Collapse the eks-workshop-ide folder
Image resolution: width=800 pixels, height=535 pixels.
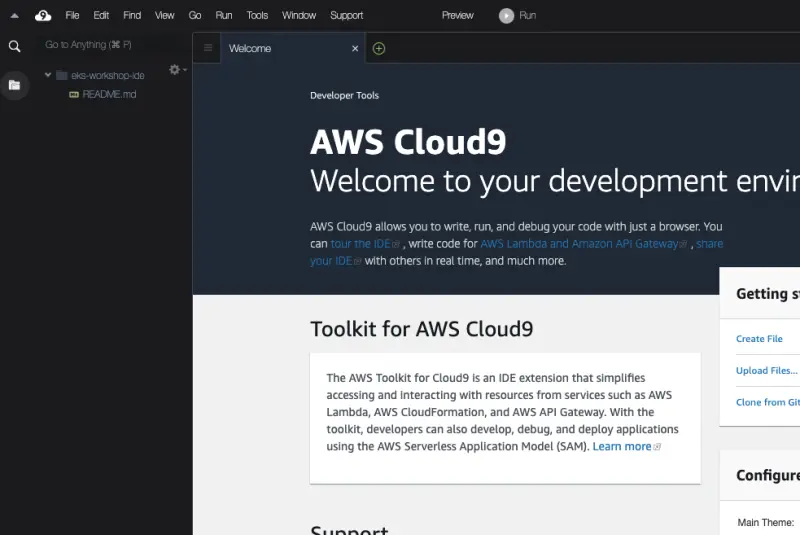coord(48,75)
